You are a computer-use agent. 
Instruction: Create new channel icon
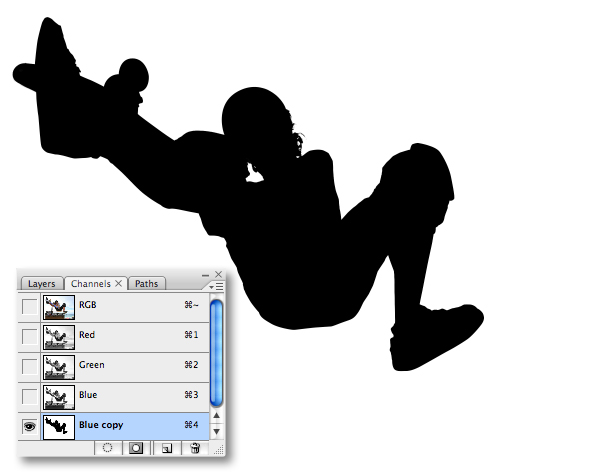click(166, 448)
